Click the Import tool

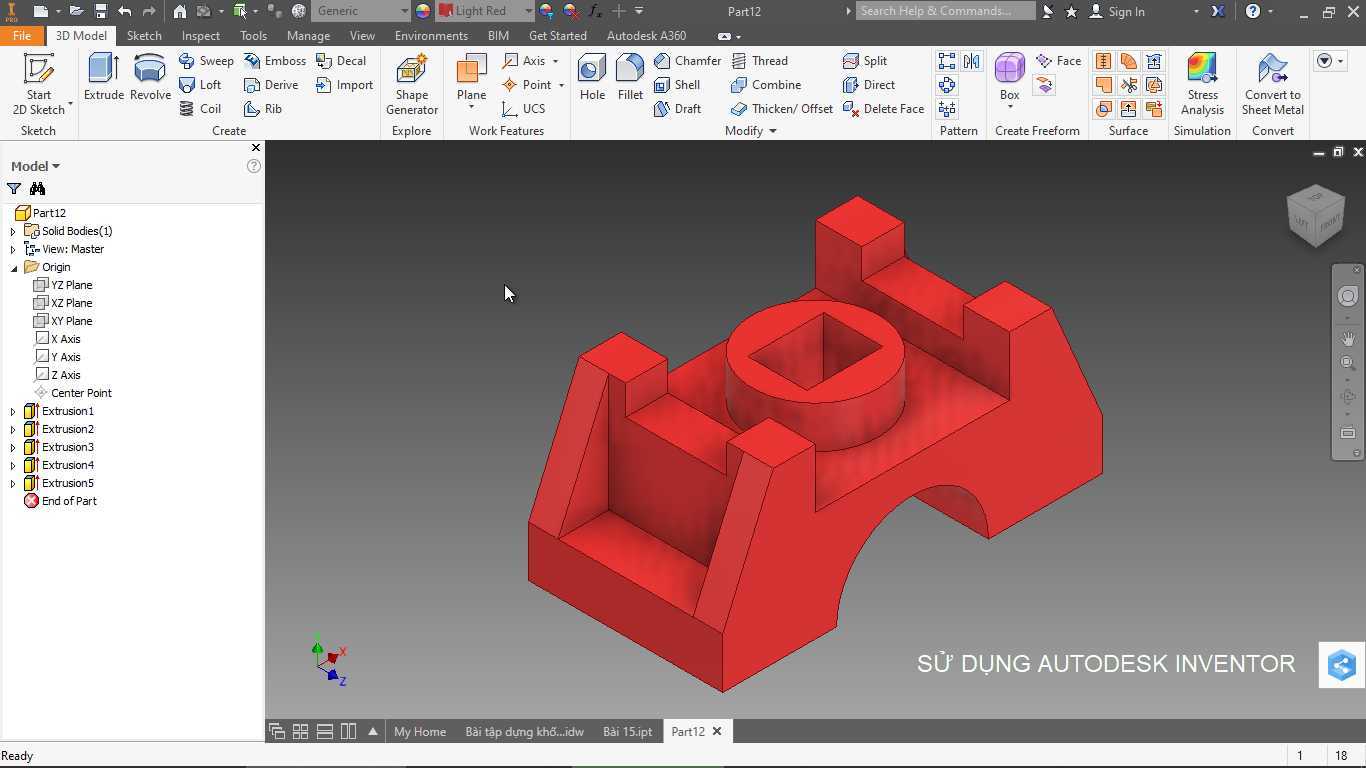344,85
